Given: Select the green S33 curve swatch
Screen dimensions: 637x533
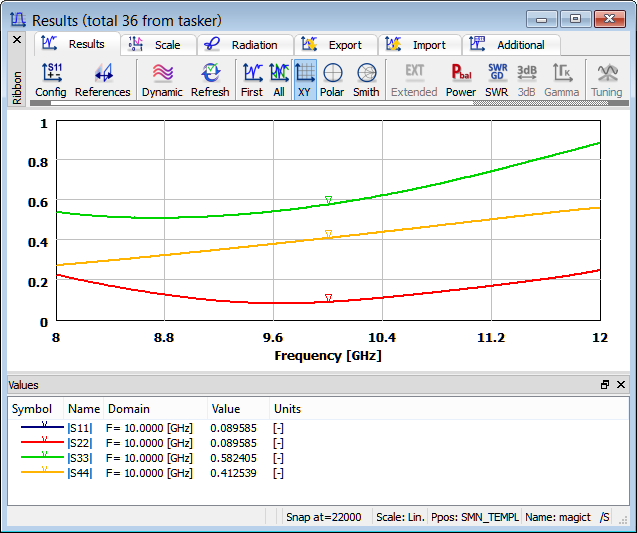Looking at the screenshot, I should 44,457.
